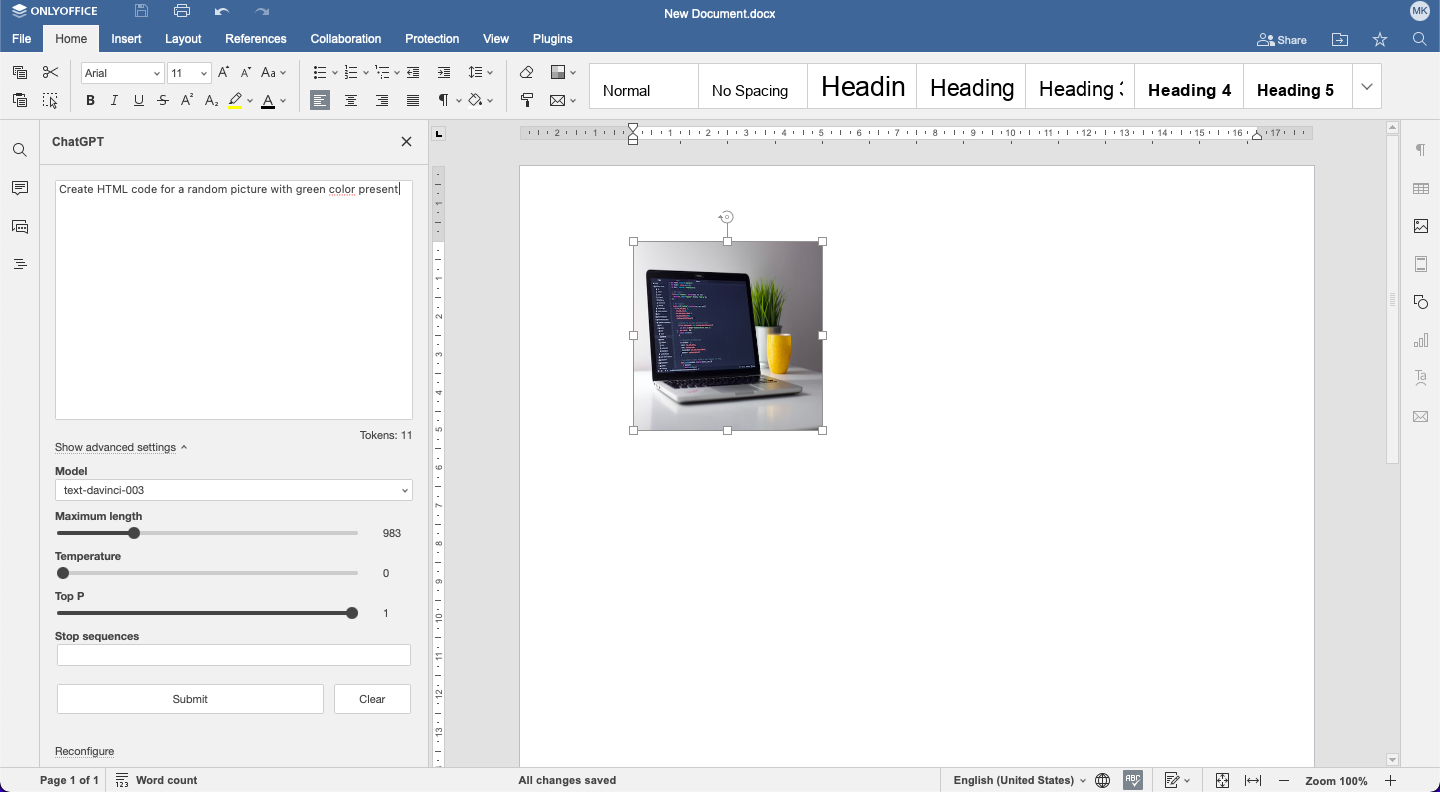This screenshot has height=792, width=1440.
Task: Click the Reconfigure link
Action: click(x=85, y=751)
